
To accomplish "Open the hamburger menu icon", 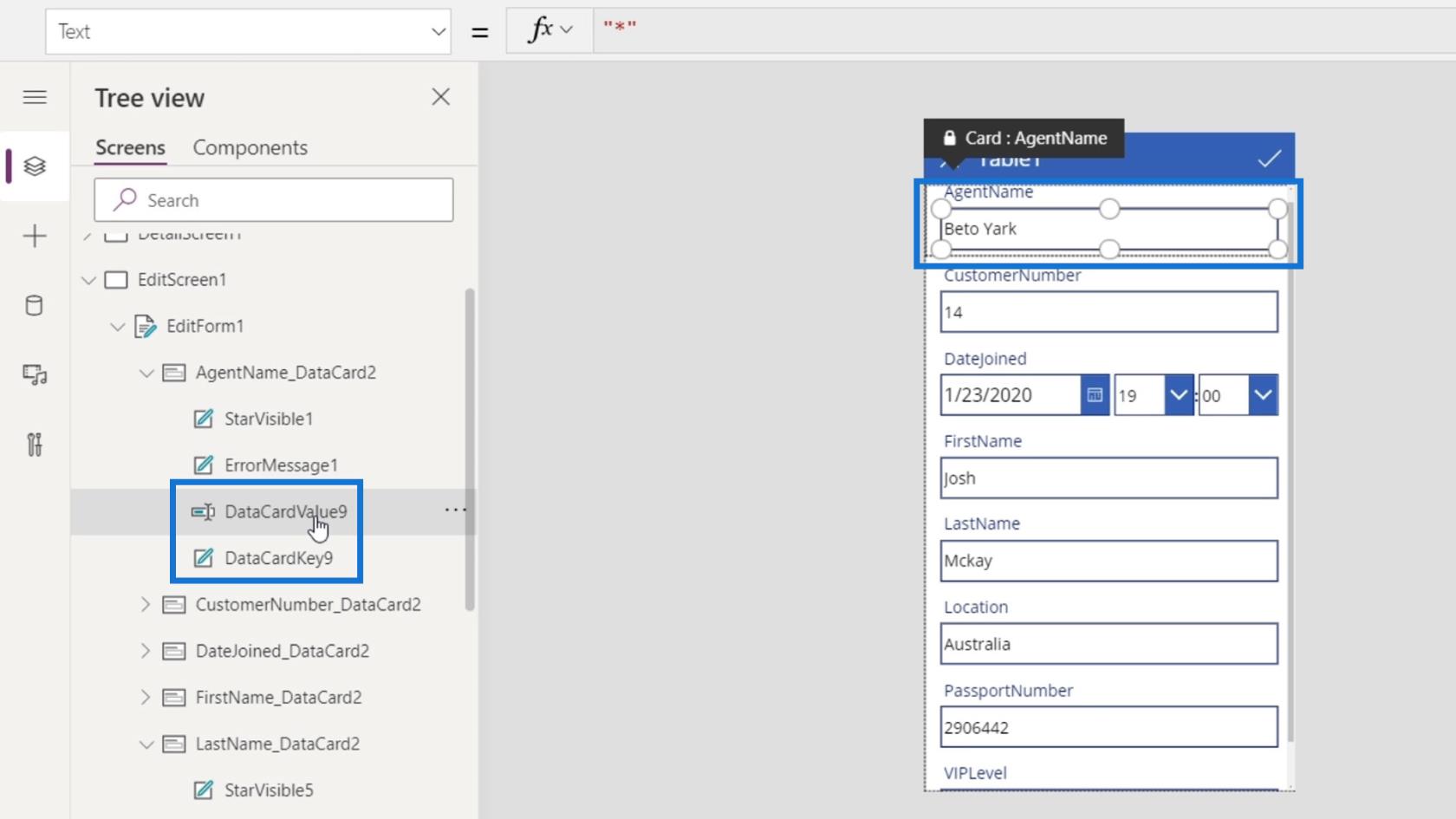I will click(35, 97).
